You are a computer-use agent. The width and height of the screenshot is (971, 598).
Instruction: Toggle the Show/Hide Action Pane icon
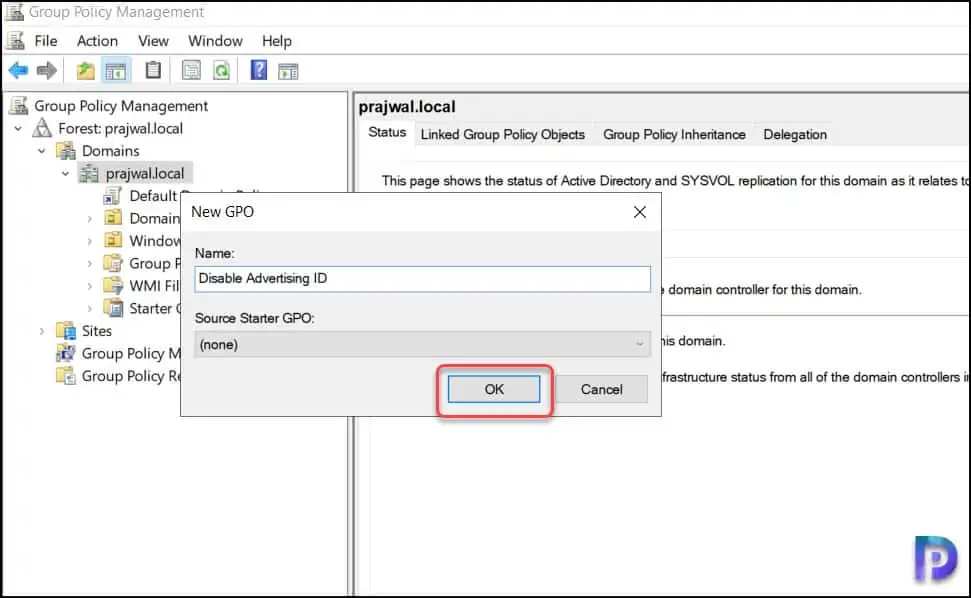(288, 71)
